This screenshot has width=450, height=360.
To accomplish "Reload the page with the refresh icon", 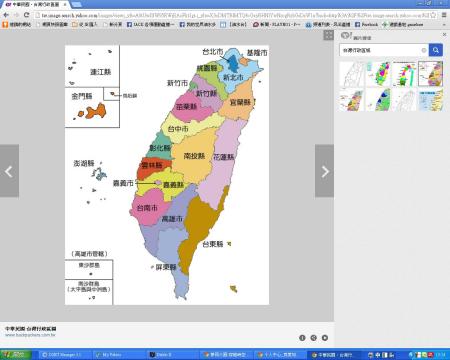I will pyautogui.click(x=26, y=15).
